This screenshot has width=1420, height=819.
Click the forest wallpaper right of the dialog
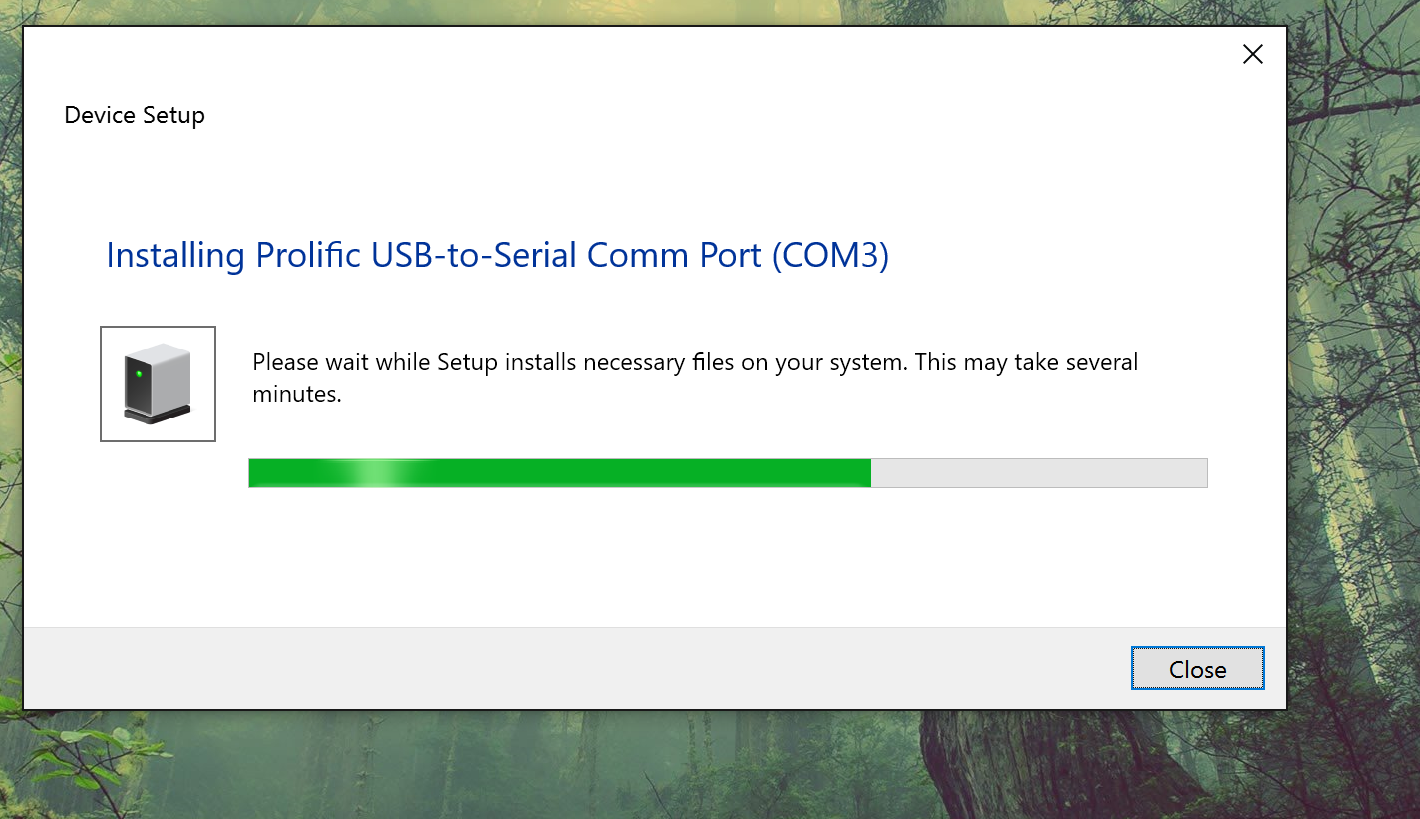click(1352, 400)
